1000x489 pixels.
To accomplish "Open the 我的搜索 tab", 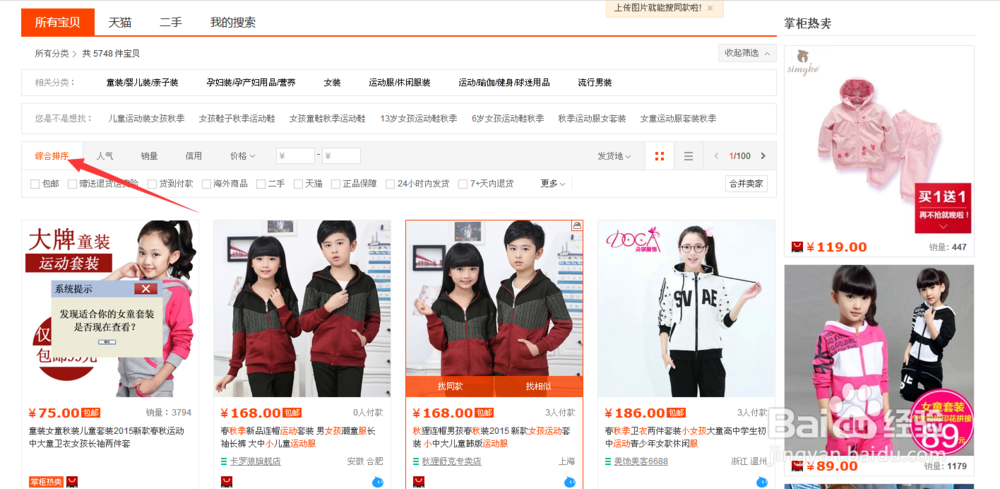I will [x=233, y=22].
